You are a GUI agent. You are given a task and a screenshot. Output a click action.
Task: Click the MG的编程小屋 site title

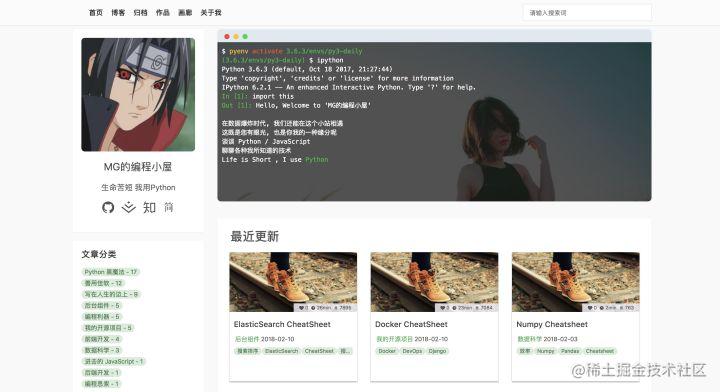pyautogui.click(x=138, y=167)
